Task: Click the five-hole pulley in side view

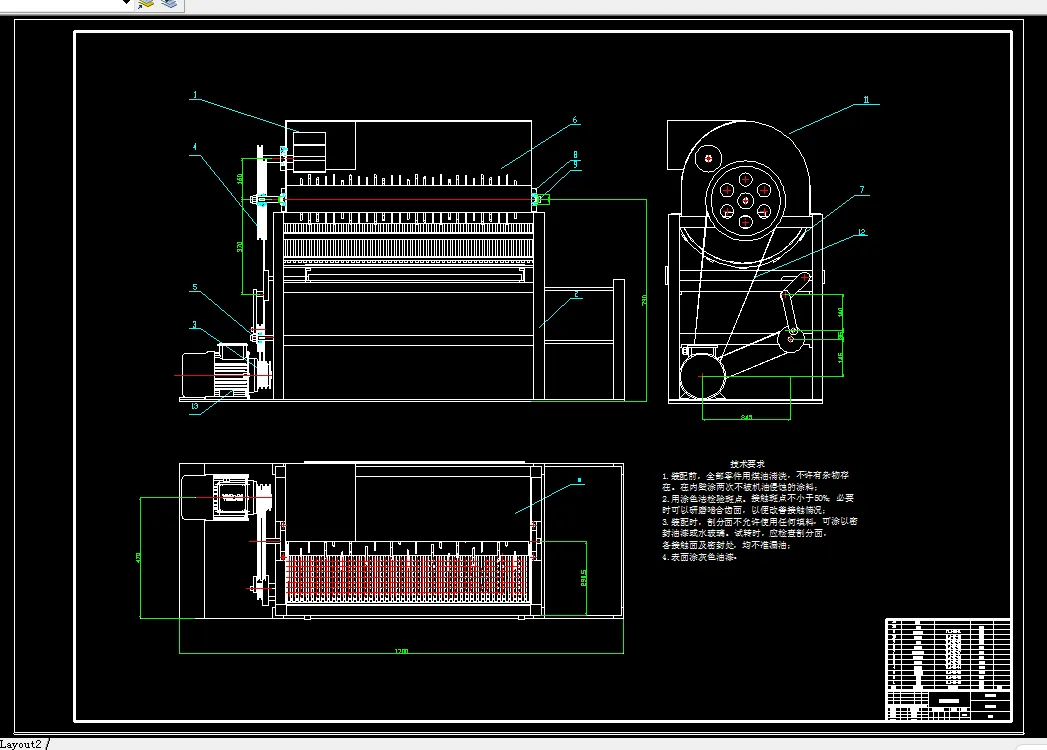Action: [x=745, y=200]
